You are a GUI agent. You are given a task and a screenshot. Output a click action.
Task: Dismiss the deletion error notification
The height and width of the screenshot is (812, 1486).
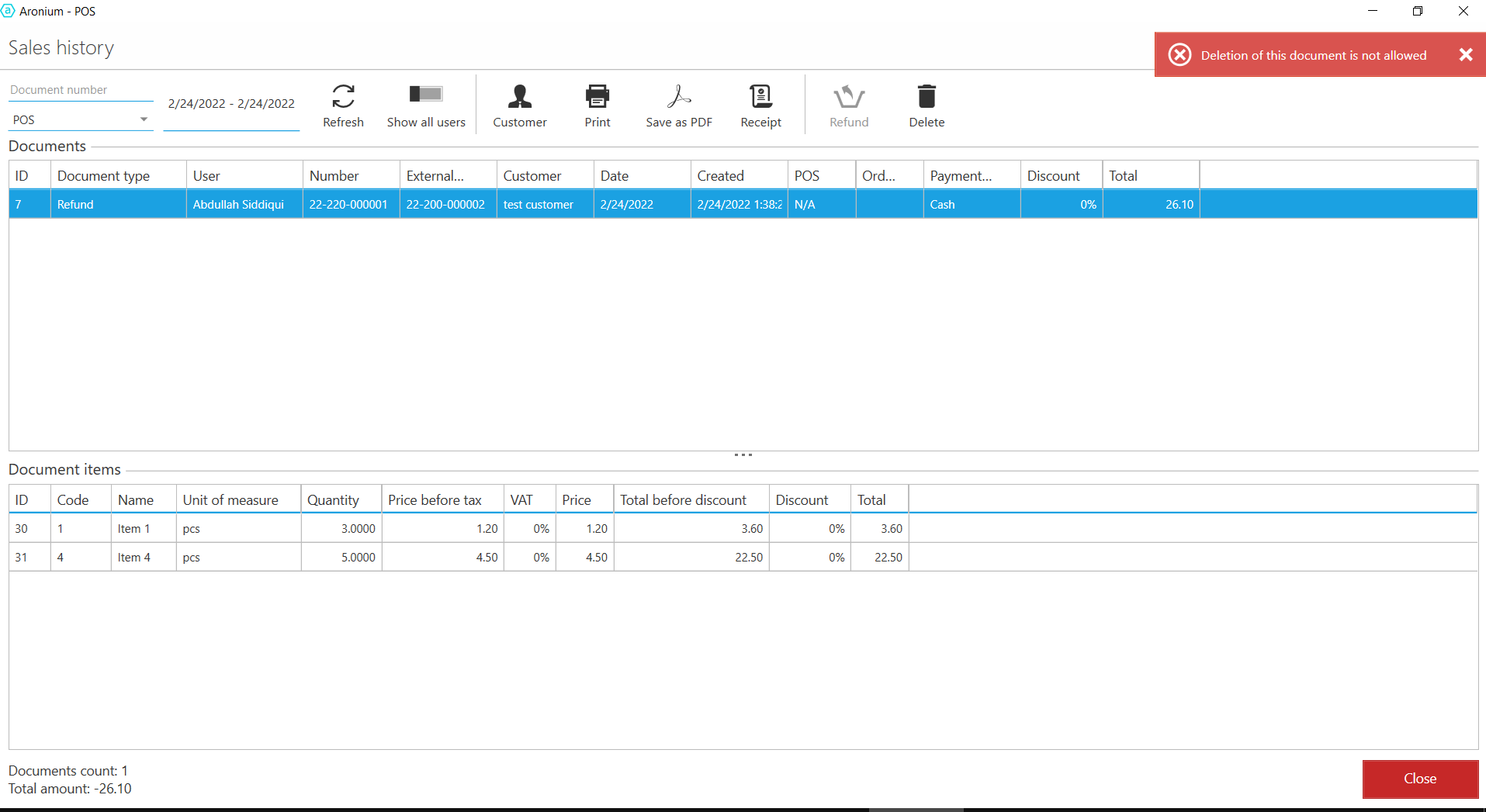pyautogui.click(x=1465, y=55)
